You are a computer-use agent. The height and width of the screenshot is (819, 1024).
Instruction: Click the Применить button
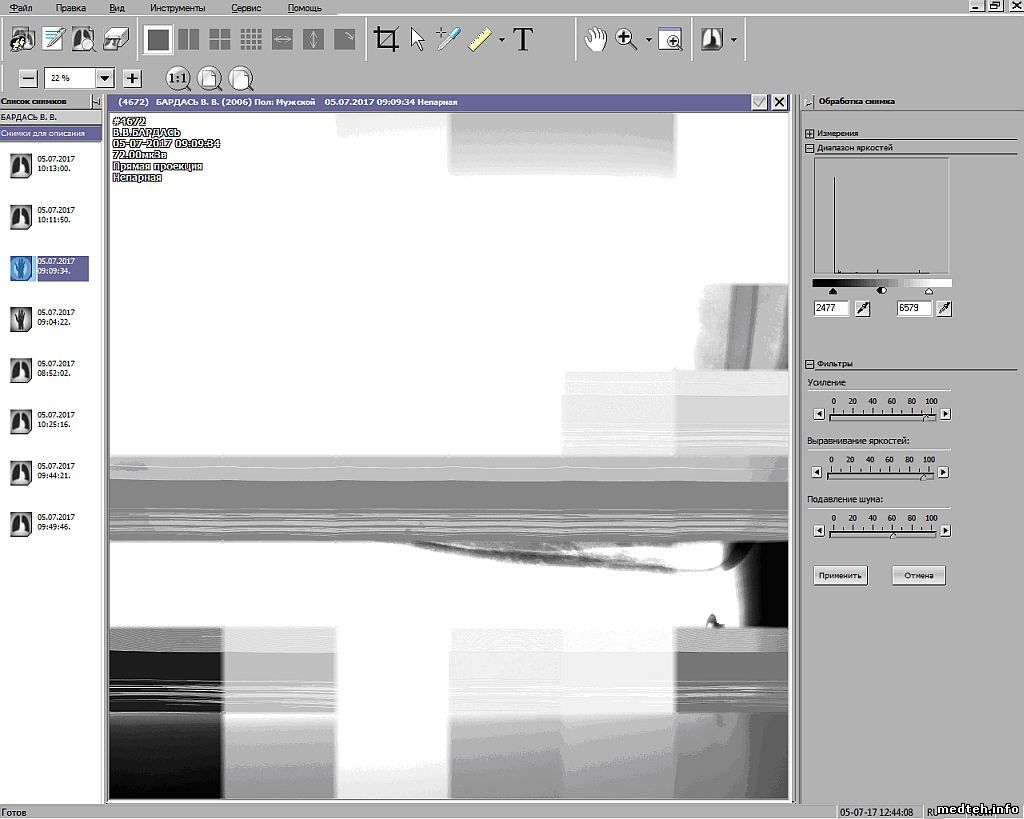coord(840,575)
